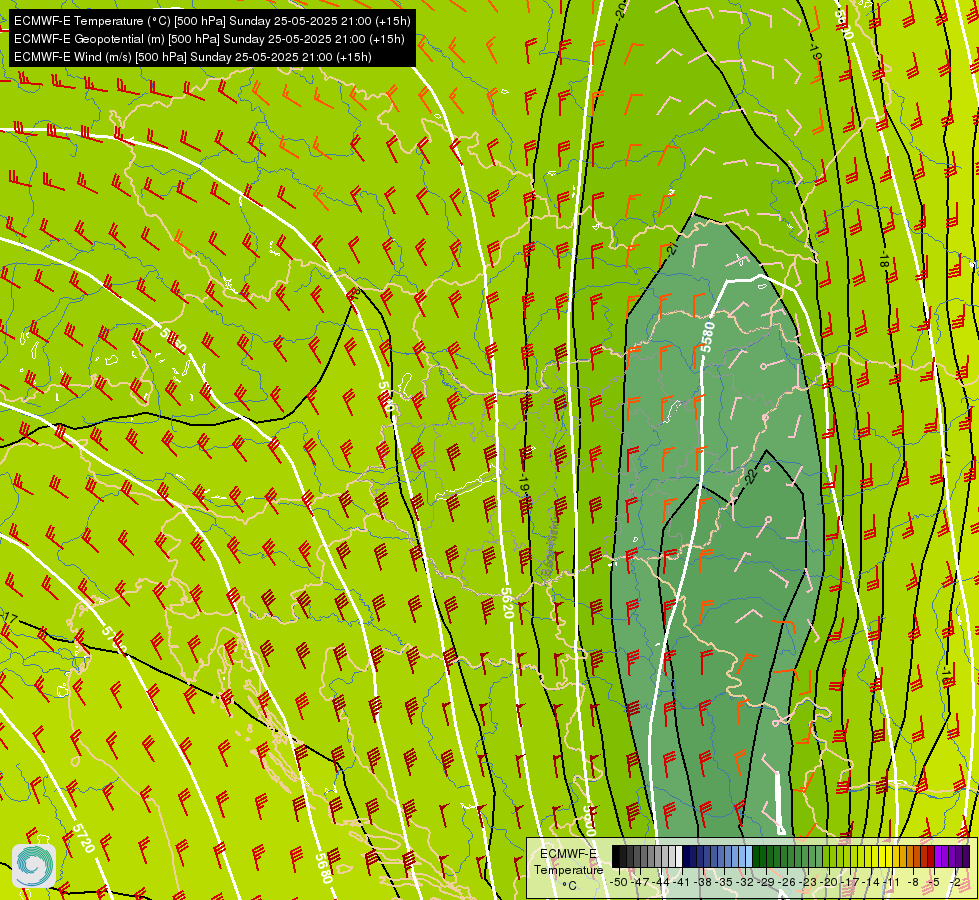The width and height of the screenshot is (979, 900).
Task: Click the -47 tick label in legend
Action: tap(640, 882)
